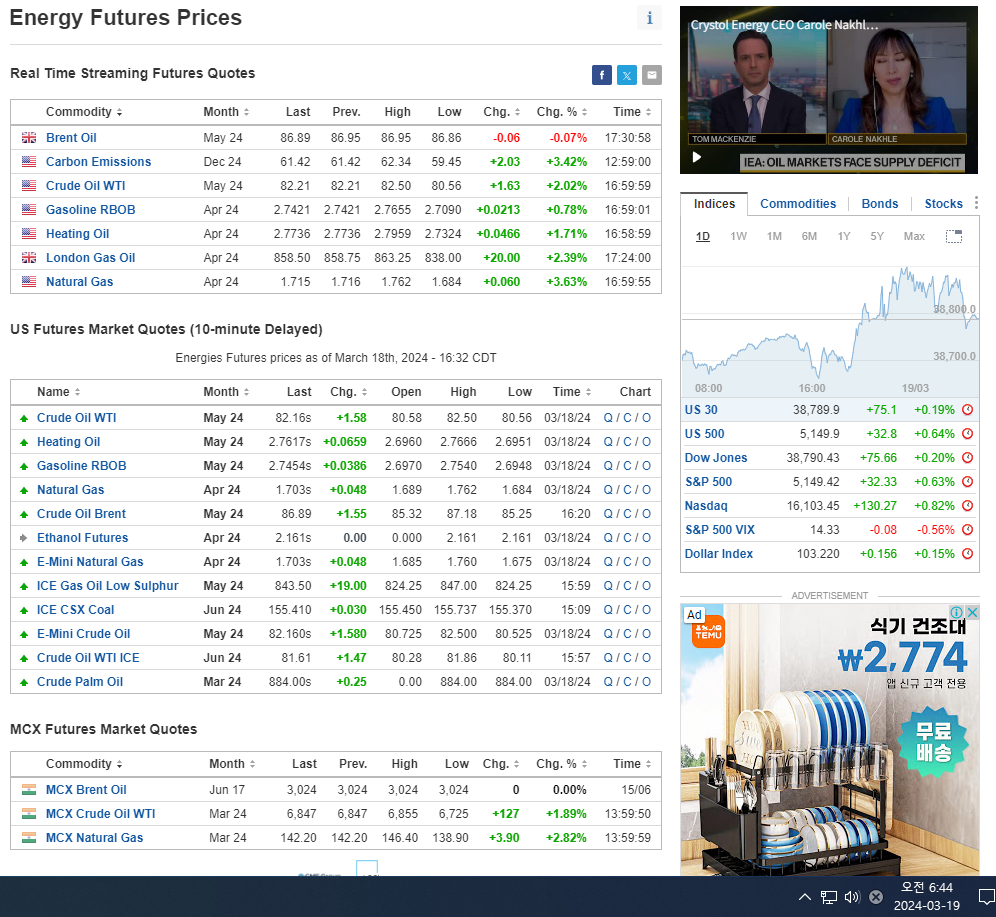996x917 pixels.
Task: Sort US futures table by Time column
Action: pos(572,392)
